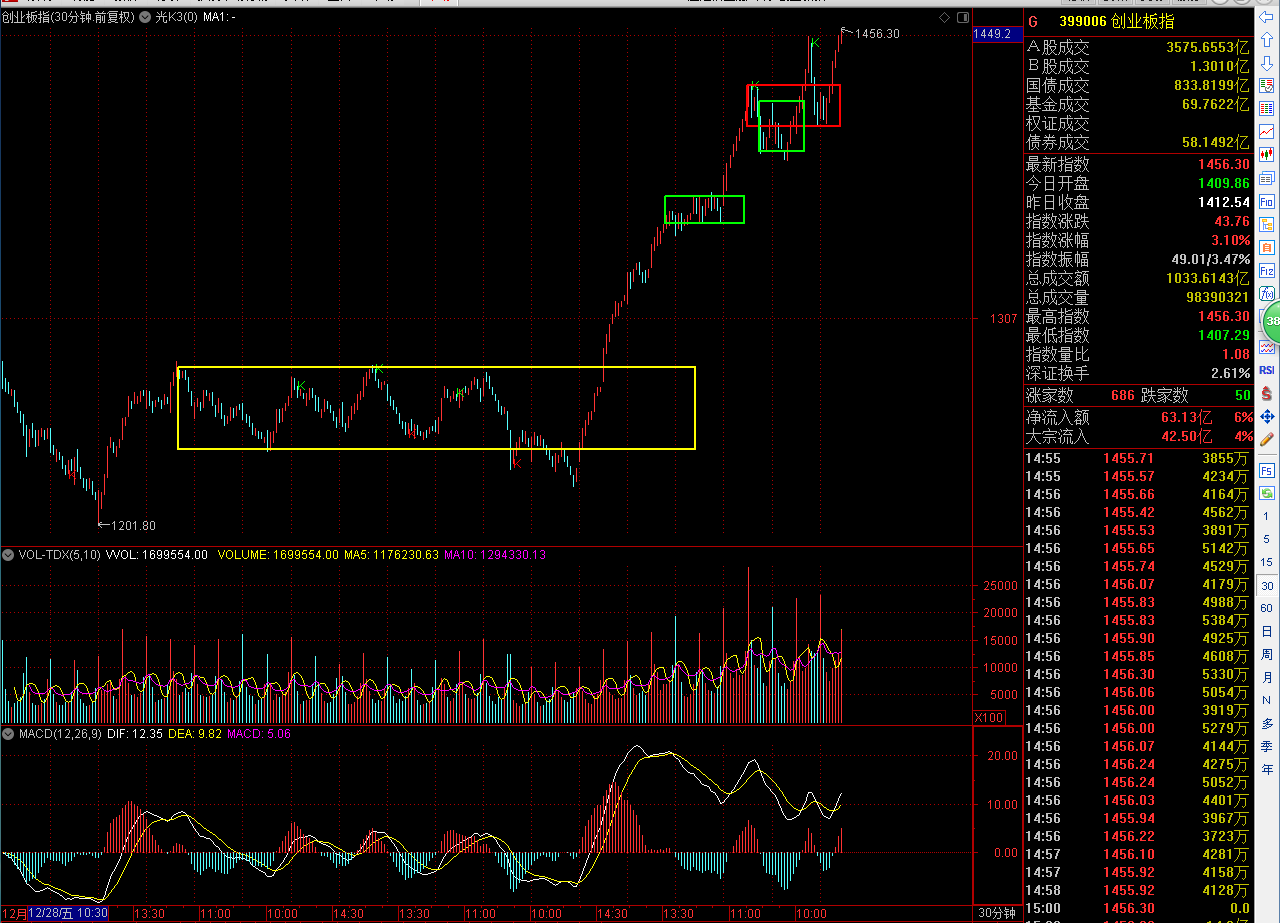Switch to quarterly 季 period
Viewport: 1280px width, 923px height.
(x=1267, y=746)
